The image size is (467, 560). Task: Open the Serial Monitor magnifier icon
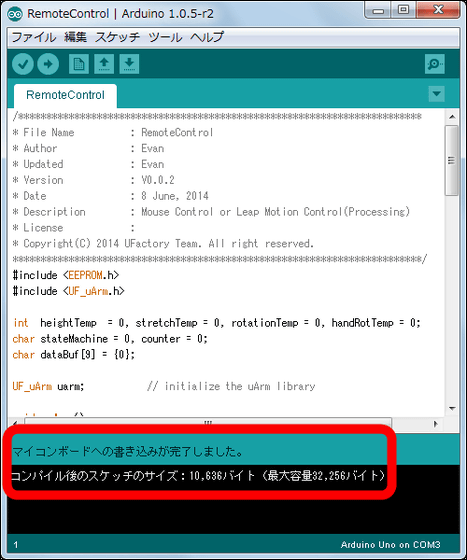(x=435, y=64)
